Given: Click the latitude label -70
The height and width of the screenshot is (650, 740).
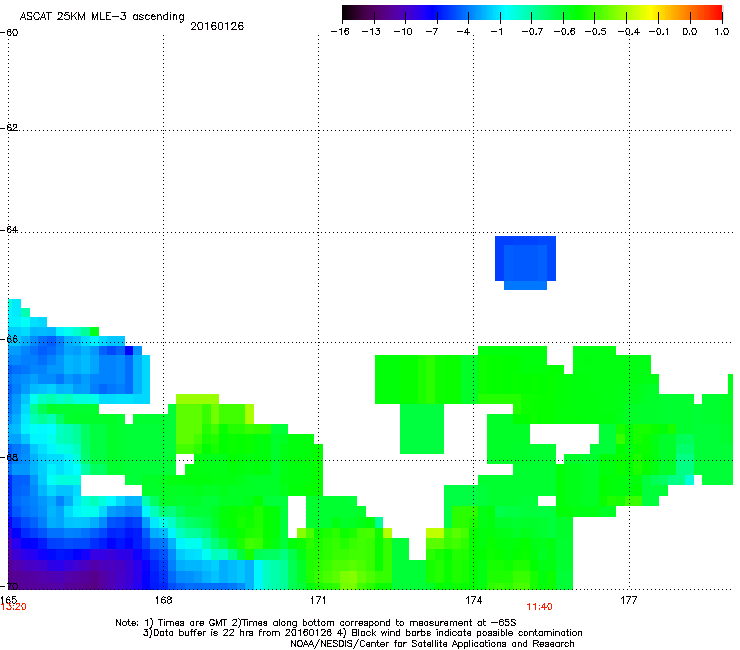Looking at the screenshot, I should pyautogui.click(x=9, y=586).
